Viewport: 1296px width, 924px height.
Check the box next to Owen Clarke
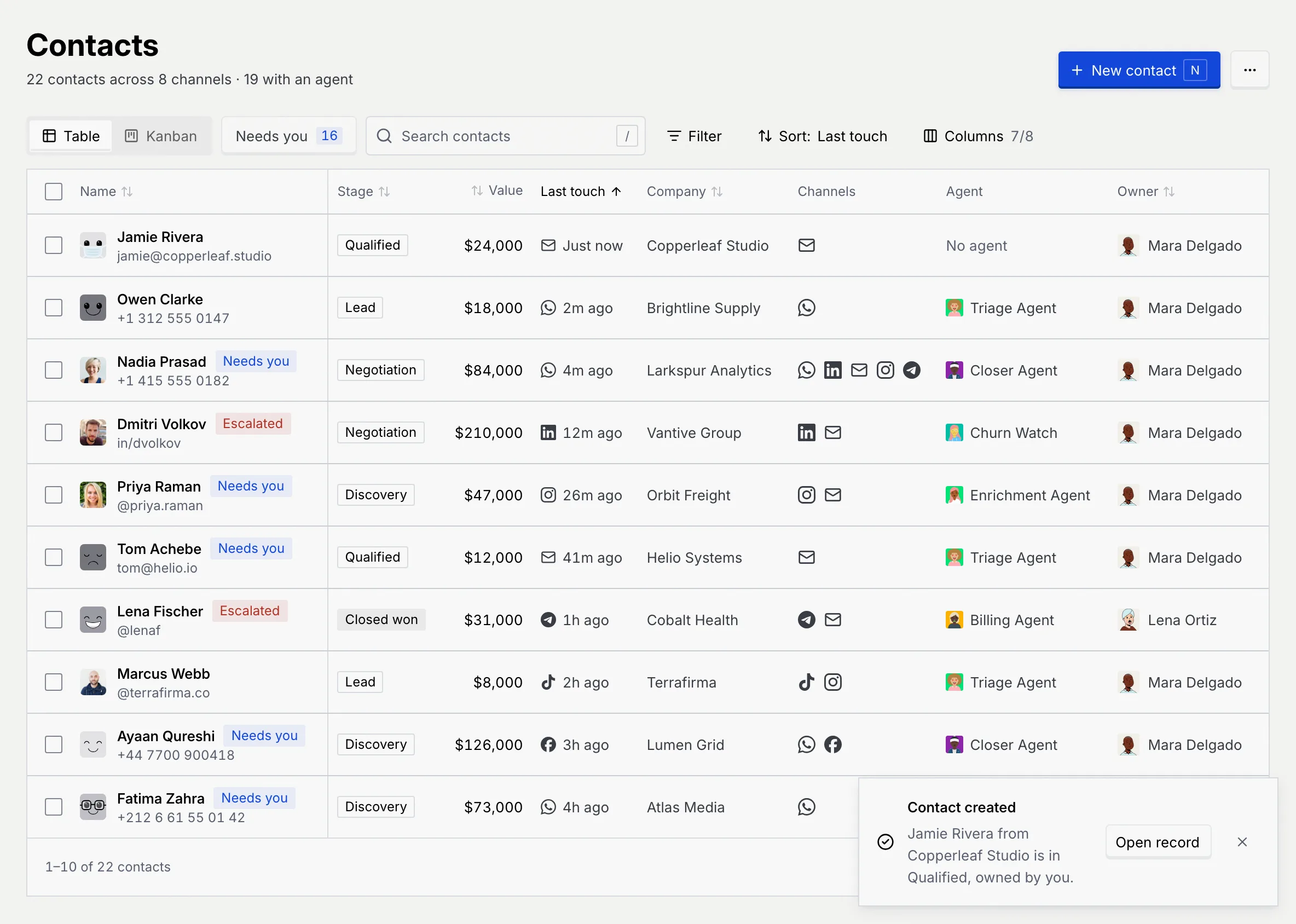[54, 308]
